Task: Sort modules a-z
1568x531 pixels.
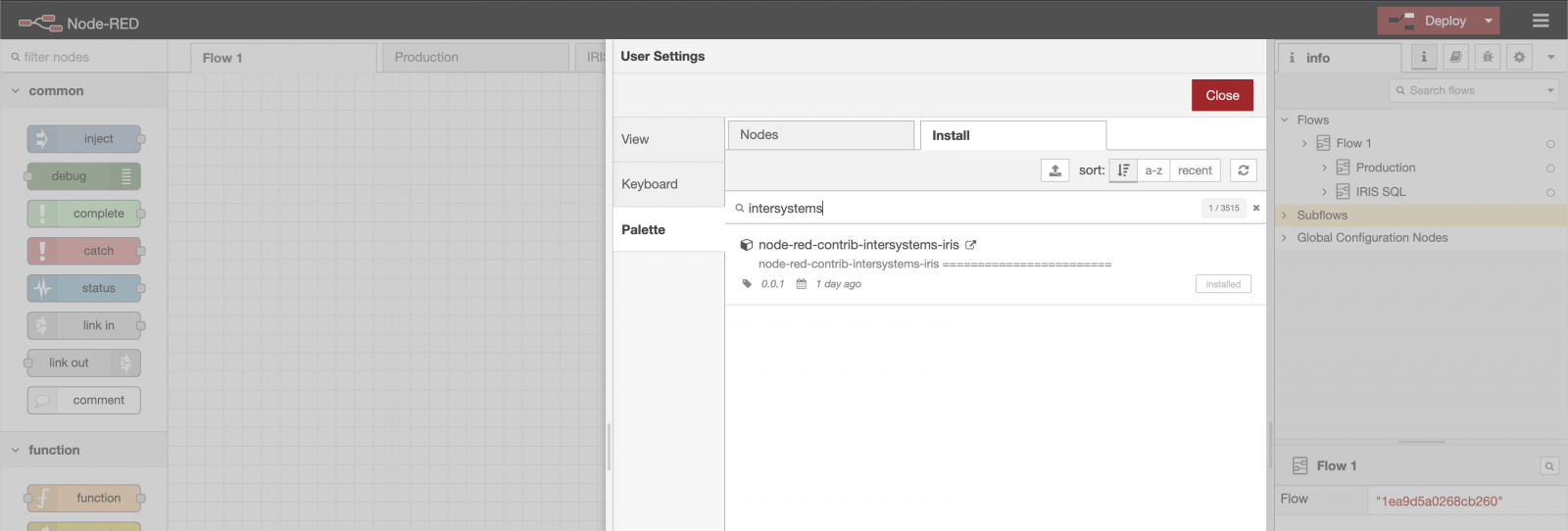Action: coord(1153,170)
